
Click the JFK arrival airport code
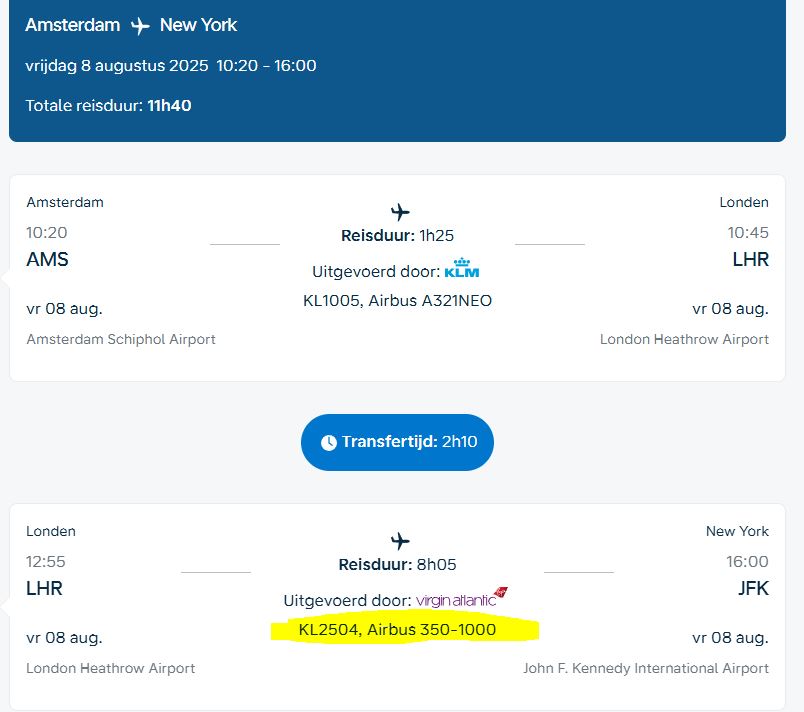[x=753, y=588]
